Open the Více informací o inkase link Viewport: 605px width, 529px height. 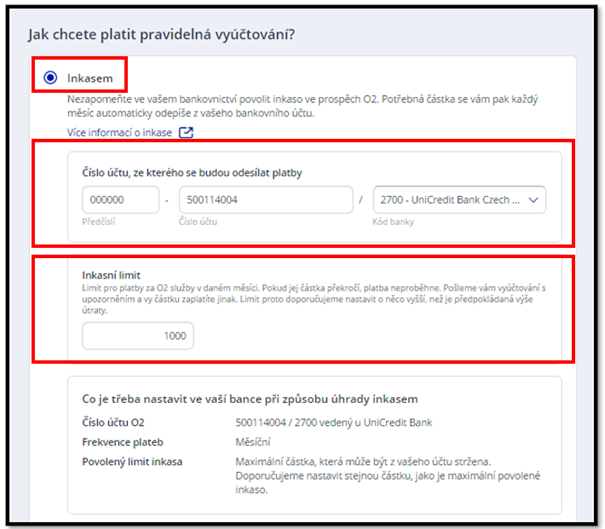pos(119,133)
